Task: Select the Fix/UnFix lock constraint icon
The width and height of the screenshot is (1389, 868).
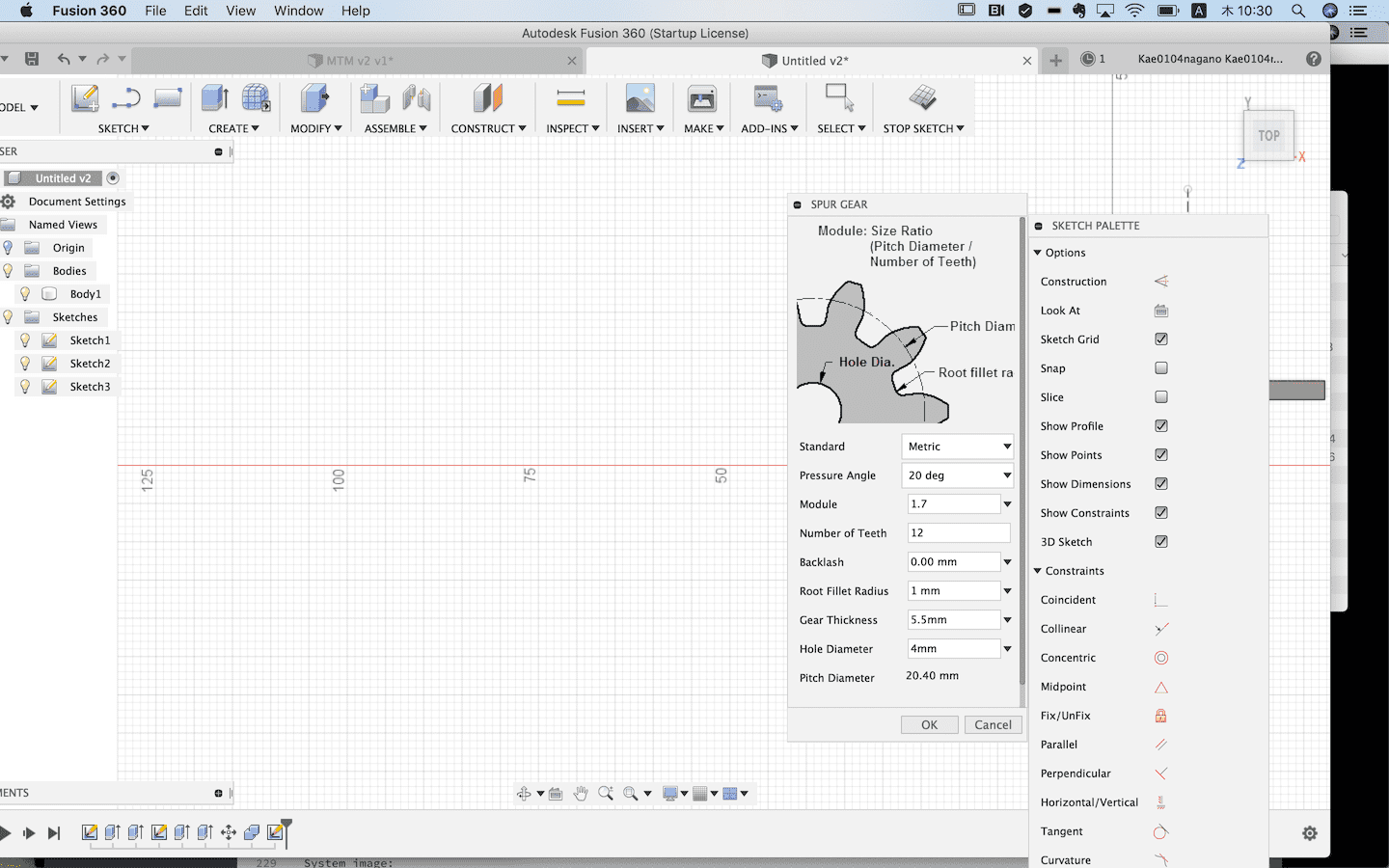Action: 1161,716
